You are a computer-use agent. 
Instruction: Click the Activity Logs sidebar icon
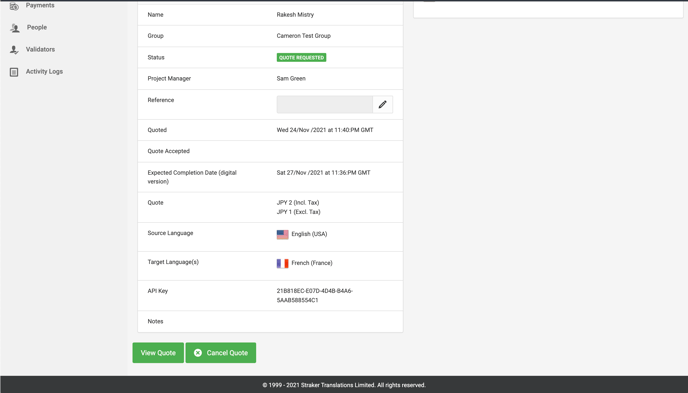coord(14,72)
